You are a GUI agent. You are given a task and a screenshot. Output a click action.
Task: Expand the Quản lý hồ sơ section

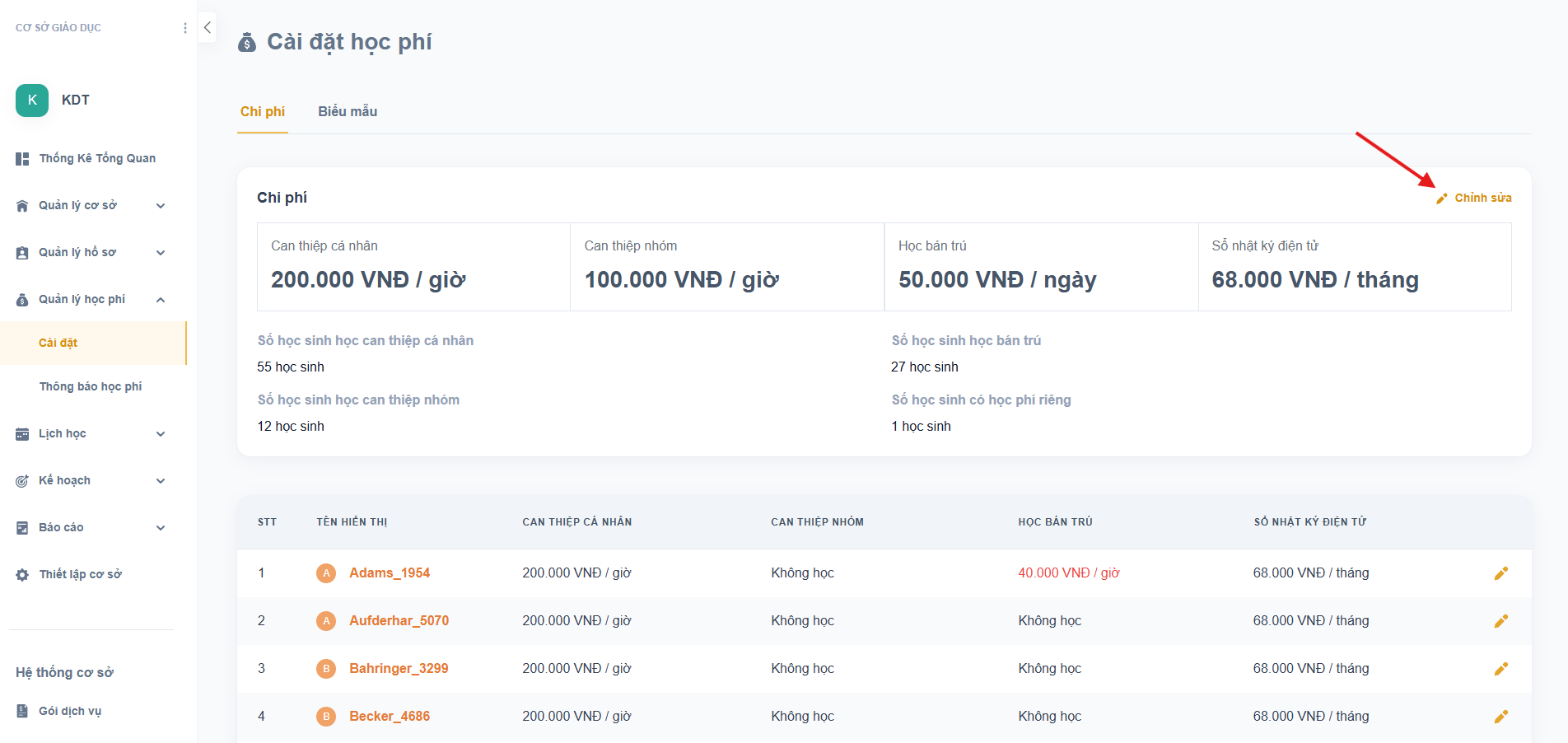tap(161, 253)
